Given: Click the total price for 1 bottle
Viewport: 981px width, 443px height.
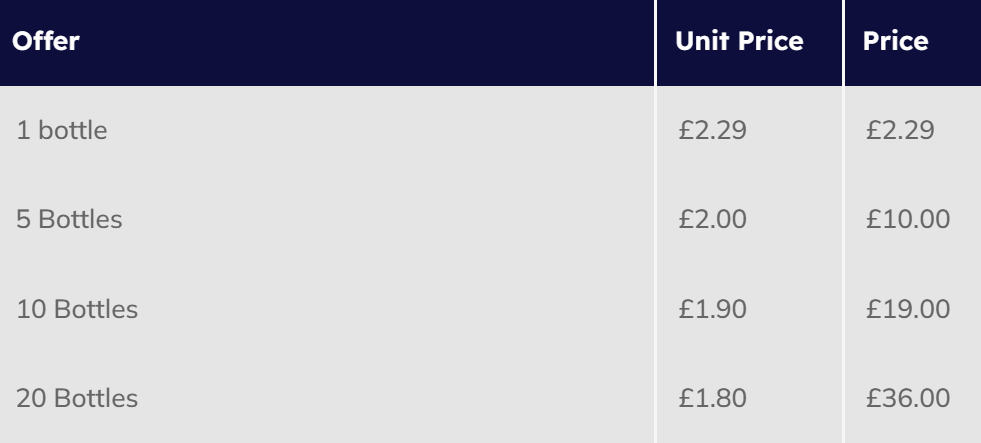Looking at the screenshot, I should (x=900, y=130).
